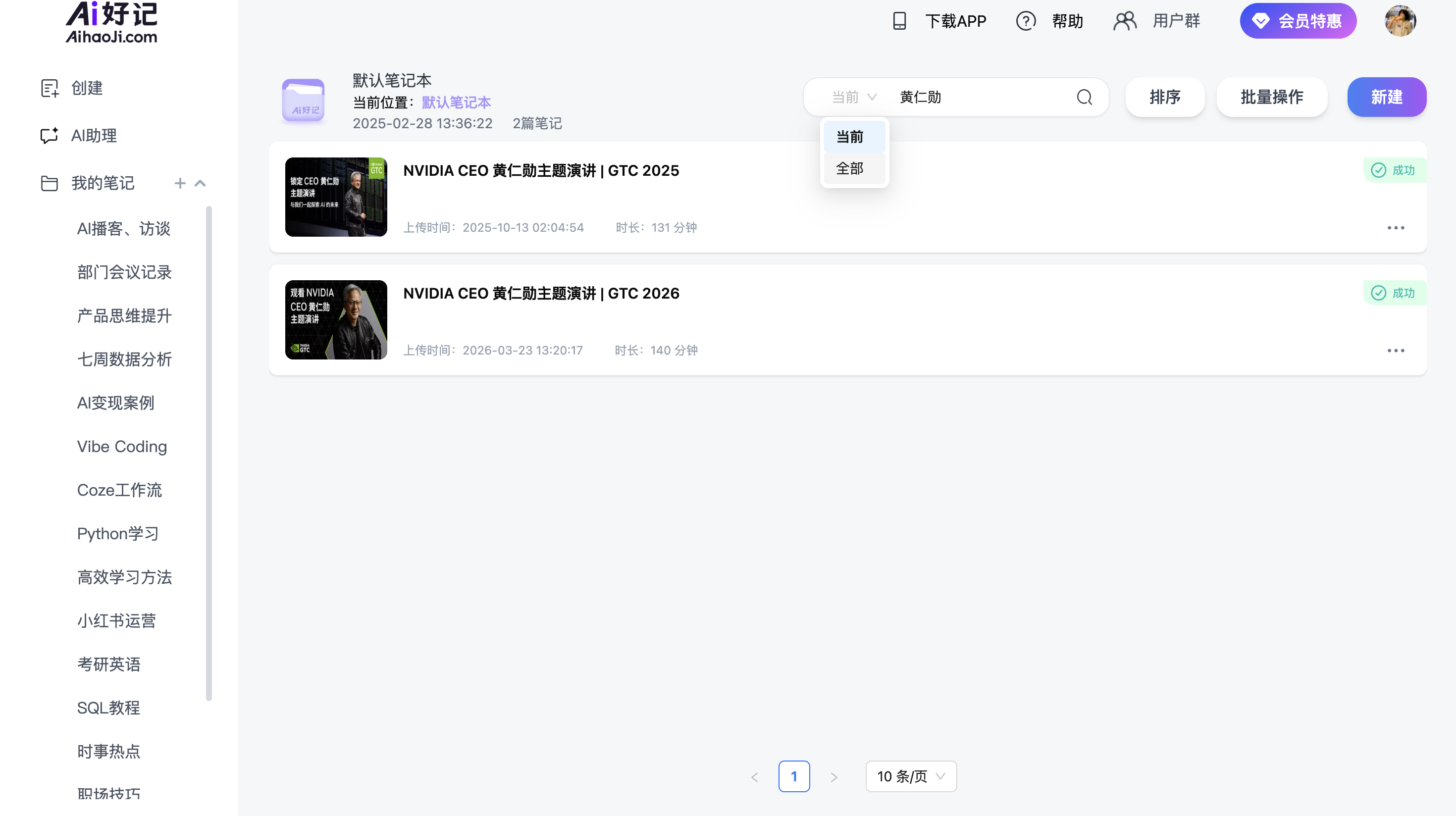1456x816 pixels.
Task: Select 高效学习方法 notebook
Action: 124,577
